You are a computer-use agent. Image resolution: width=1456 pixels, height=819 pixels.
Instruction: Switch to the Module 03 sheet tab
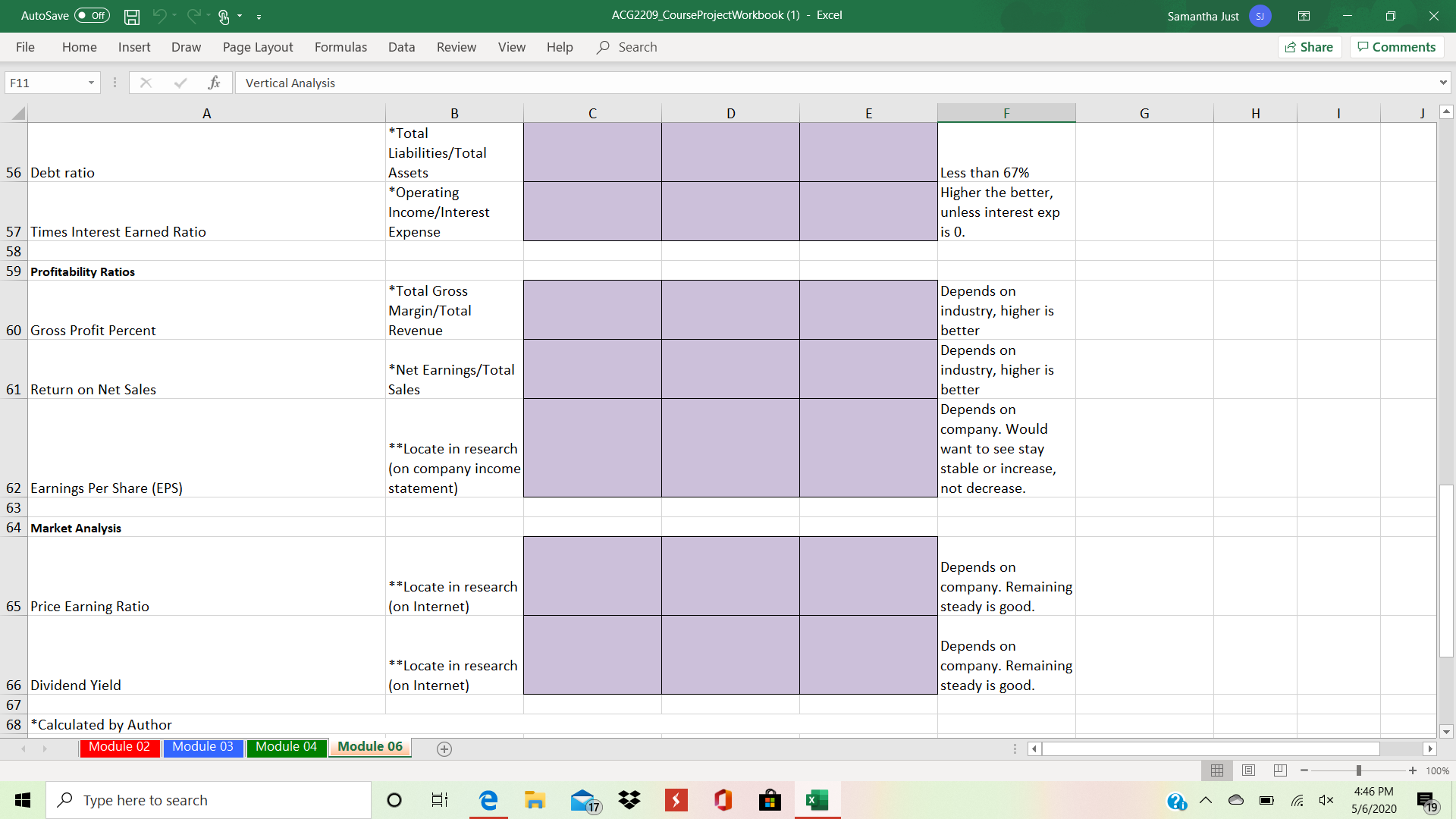202,747
